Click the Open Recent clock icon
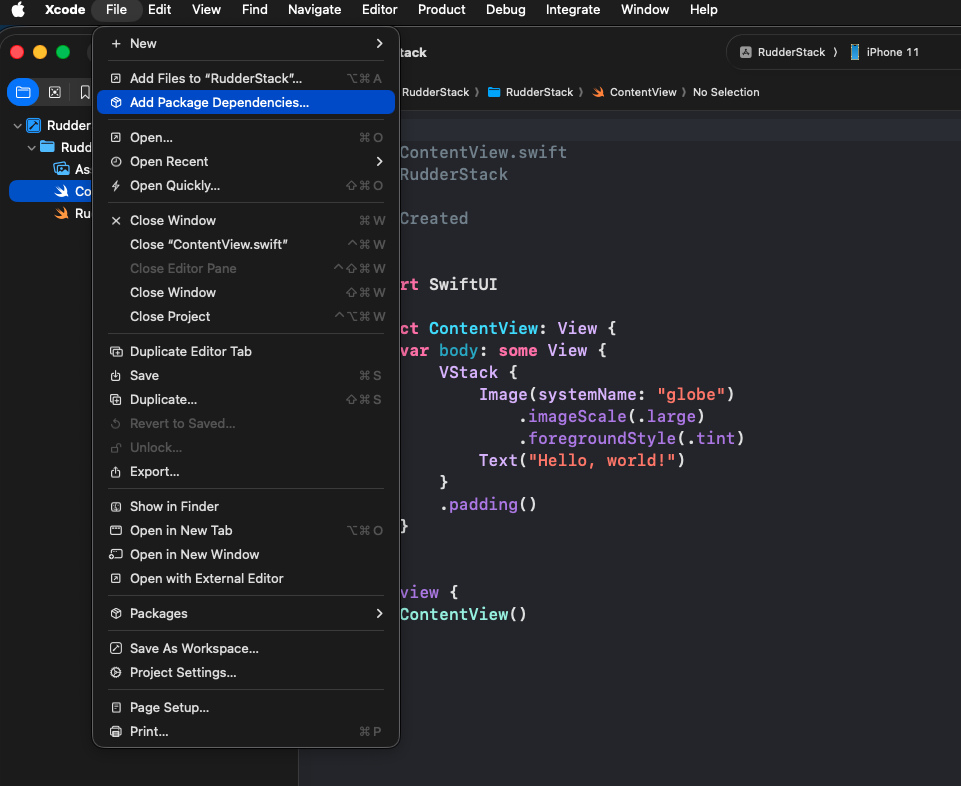961x786 pixels. click(116, 161)
